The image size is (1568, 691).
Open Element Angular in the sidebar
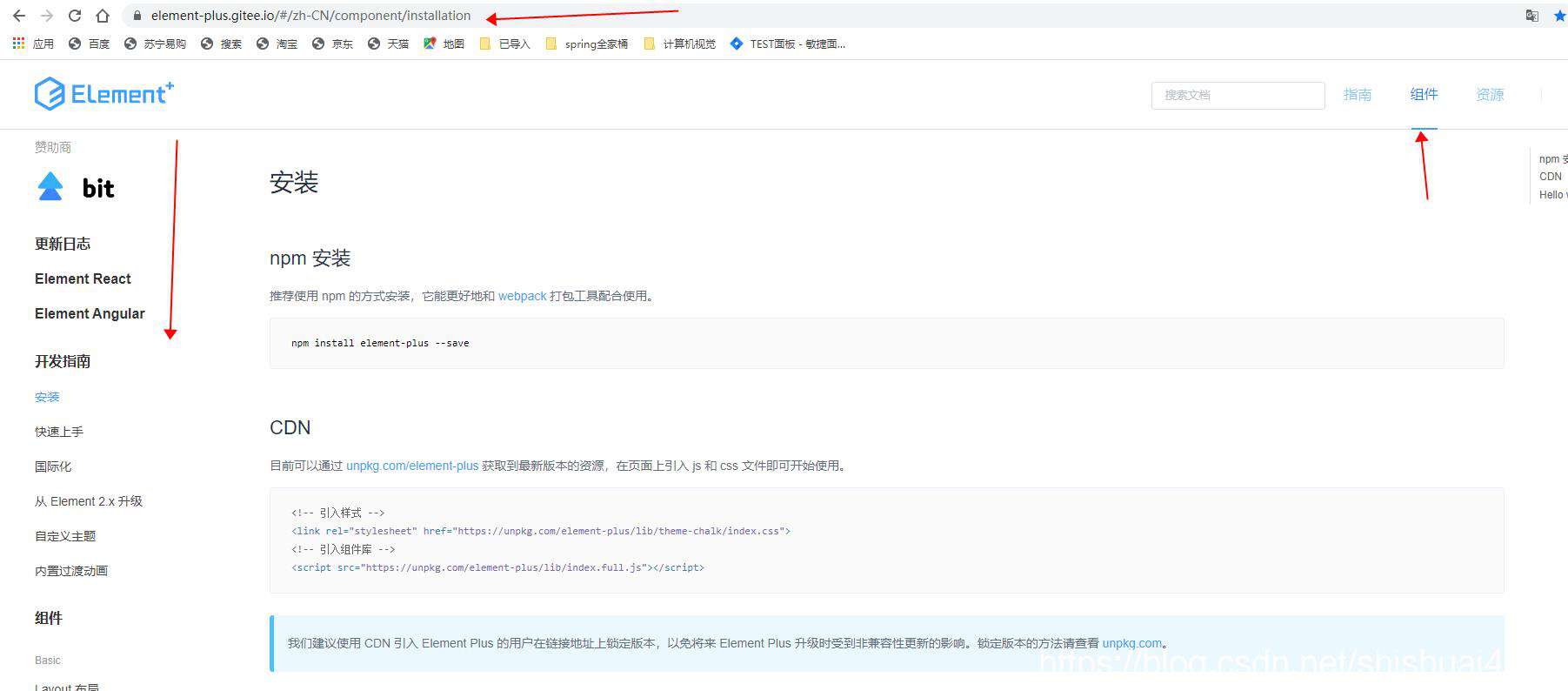click(90, 313)
